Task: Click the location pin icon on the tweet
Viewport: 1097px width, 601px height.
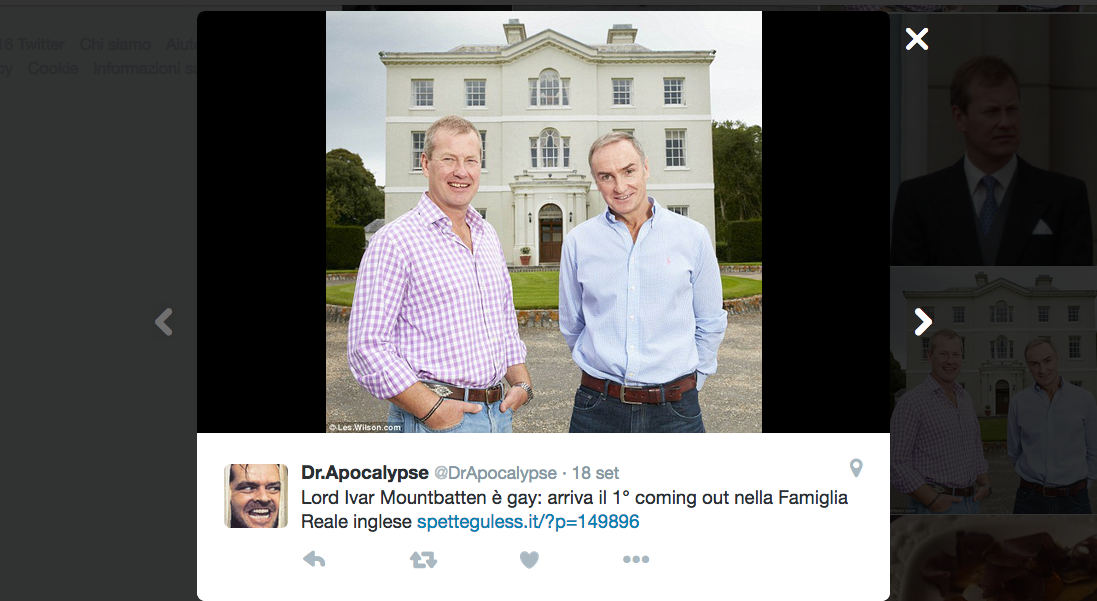Action: coord(856,468)
